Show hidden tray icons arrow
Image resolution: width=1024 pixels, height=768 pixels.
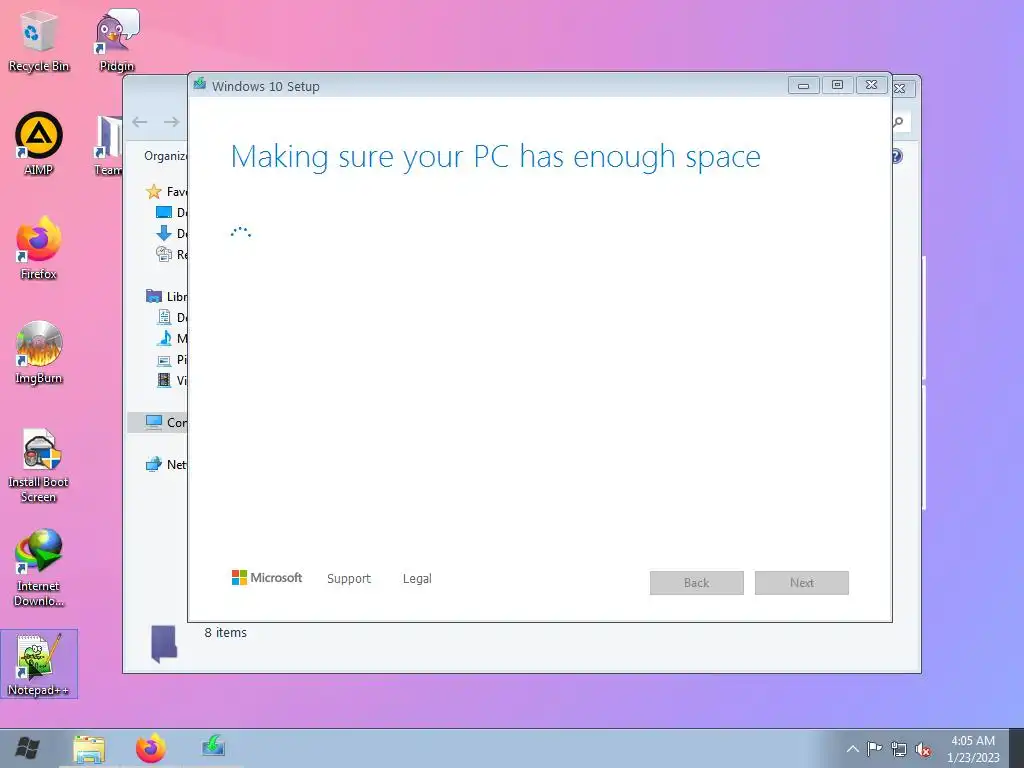click(x=852, y=749)
